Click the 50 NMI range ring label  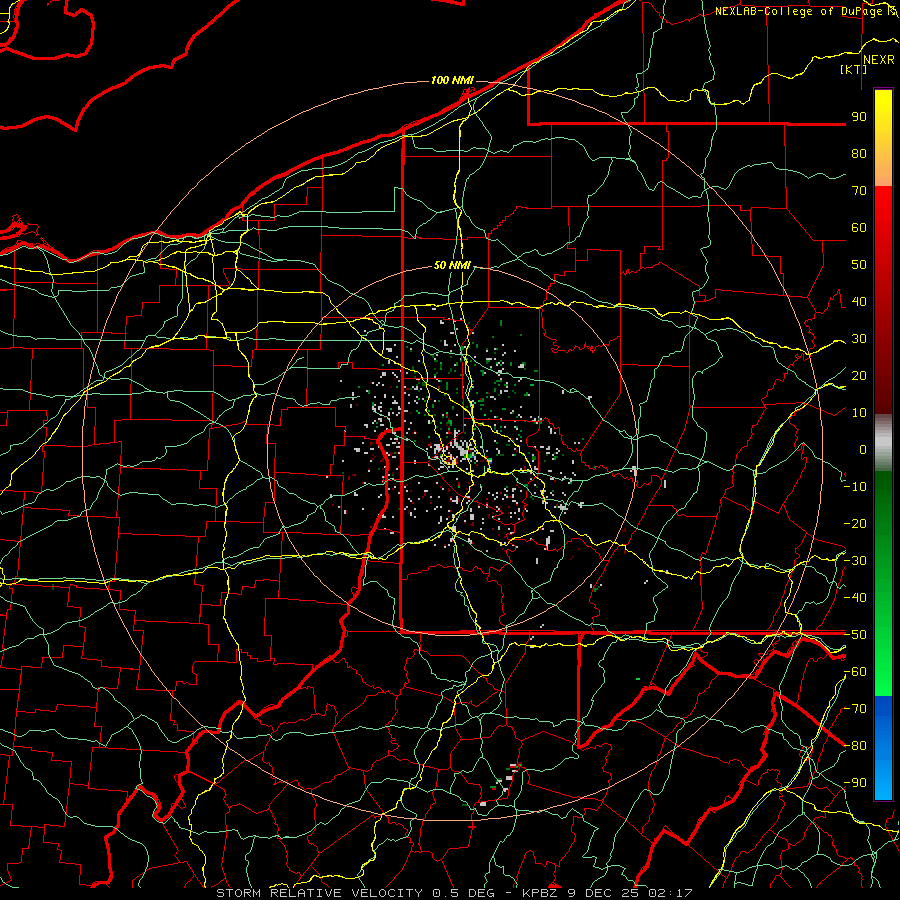(x=452, y=265)
